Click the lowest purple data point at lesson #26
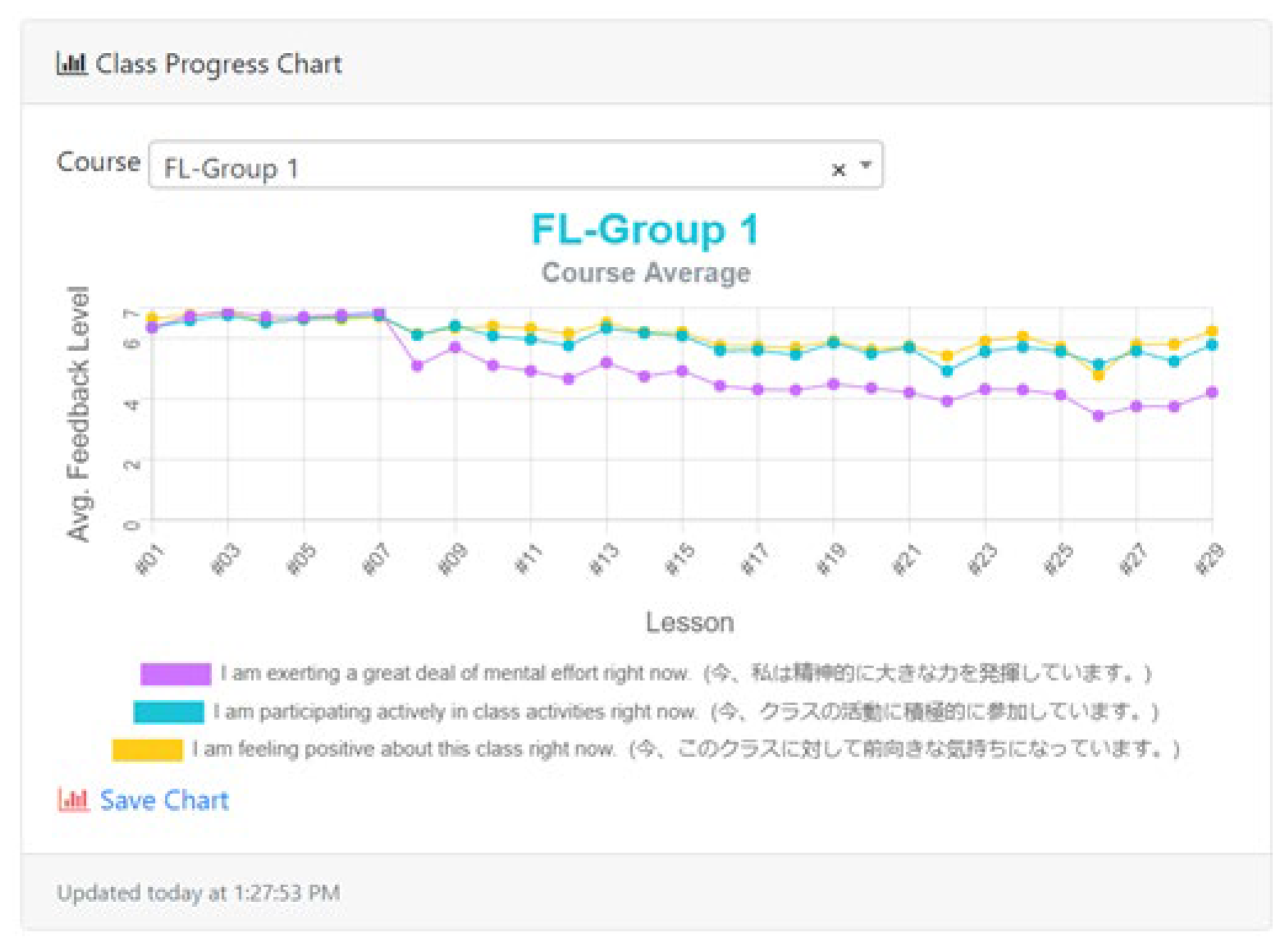Screen dimensions: 1288x948 [x=1099, y=416]
